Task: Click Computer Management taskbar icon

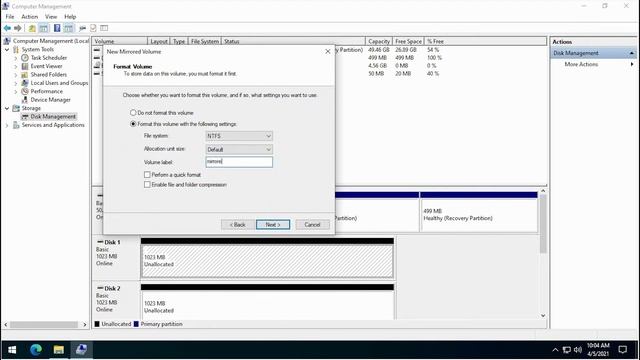Action: (x=81, y=350)
